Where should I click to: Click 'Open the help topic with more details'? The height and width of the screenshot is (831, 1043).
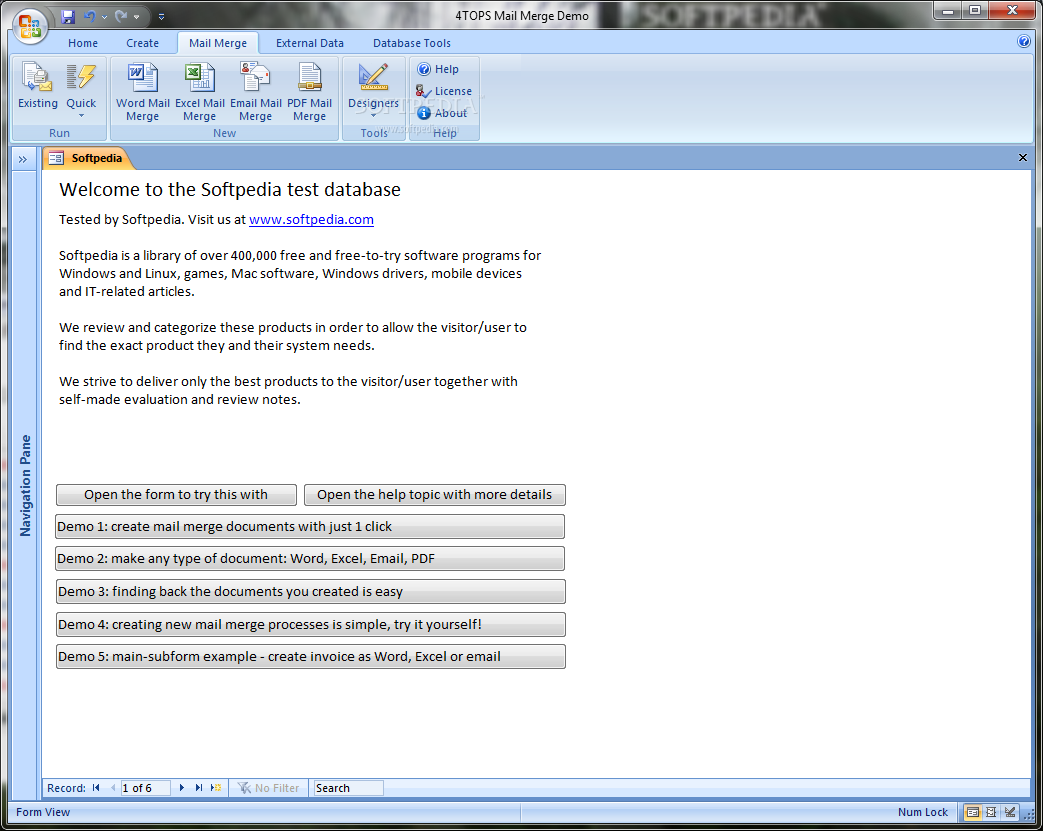coord(434,494)
